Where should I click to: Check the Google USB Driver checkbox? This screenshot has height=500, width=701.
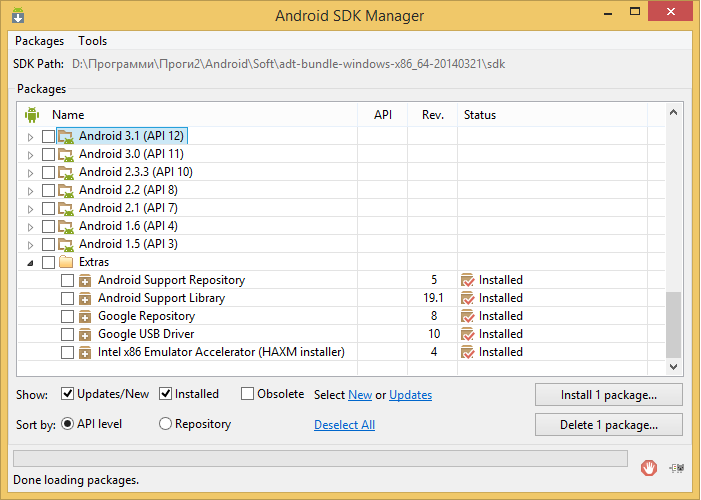click(68, 334)
